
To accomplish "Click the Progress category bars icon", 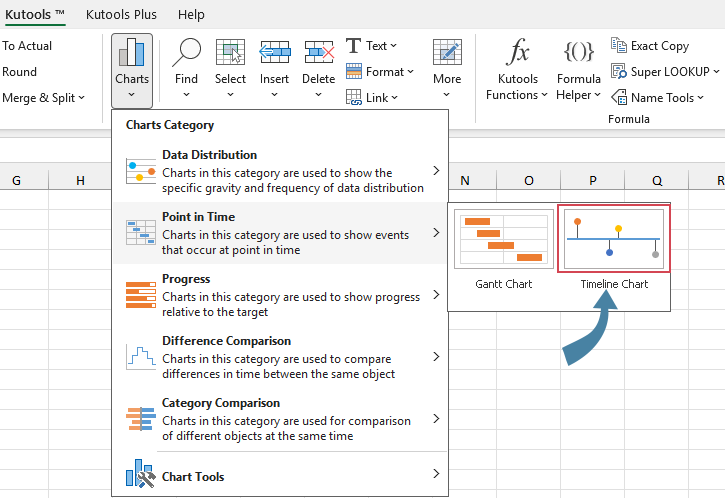I will (x=141, y=295).
